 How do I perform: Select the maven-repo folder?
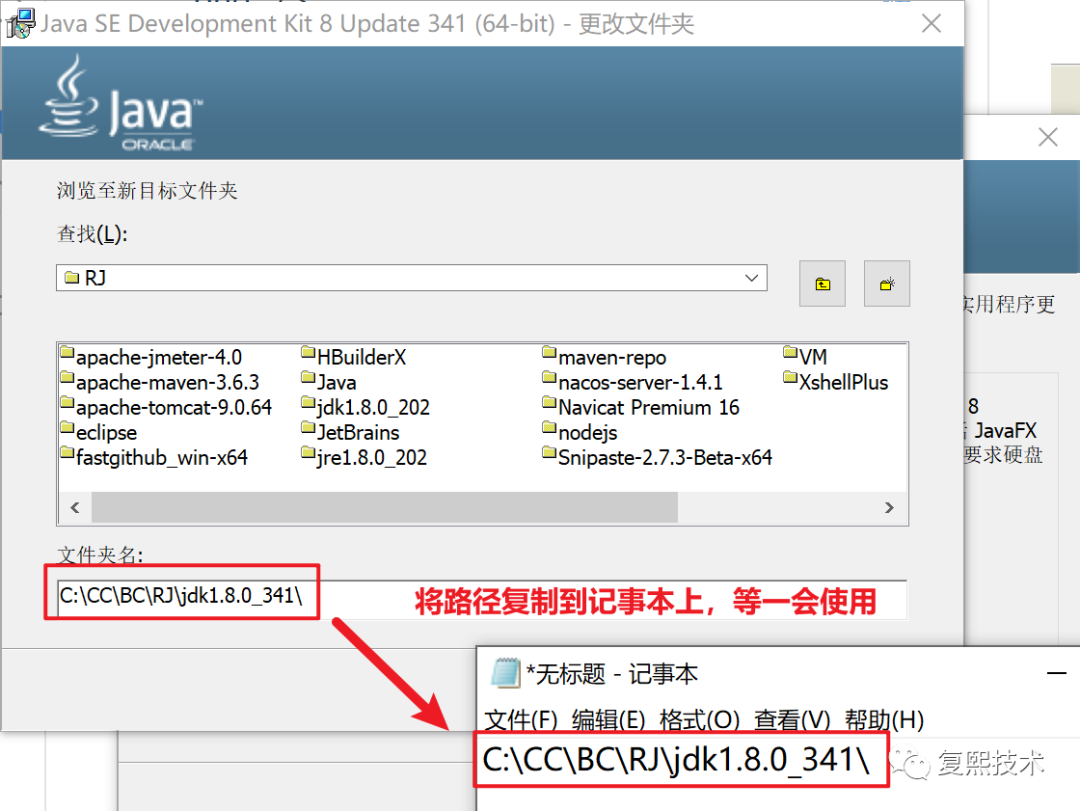(x=604, y=357)
